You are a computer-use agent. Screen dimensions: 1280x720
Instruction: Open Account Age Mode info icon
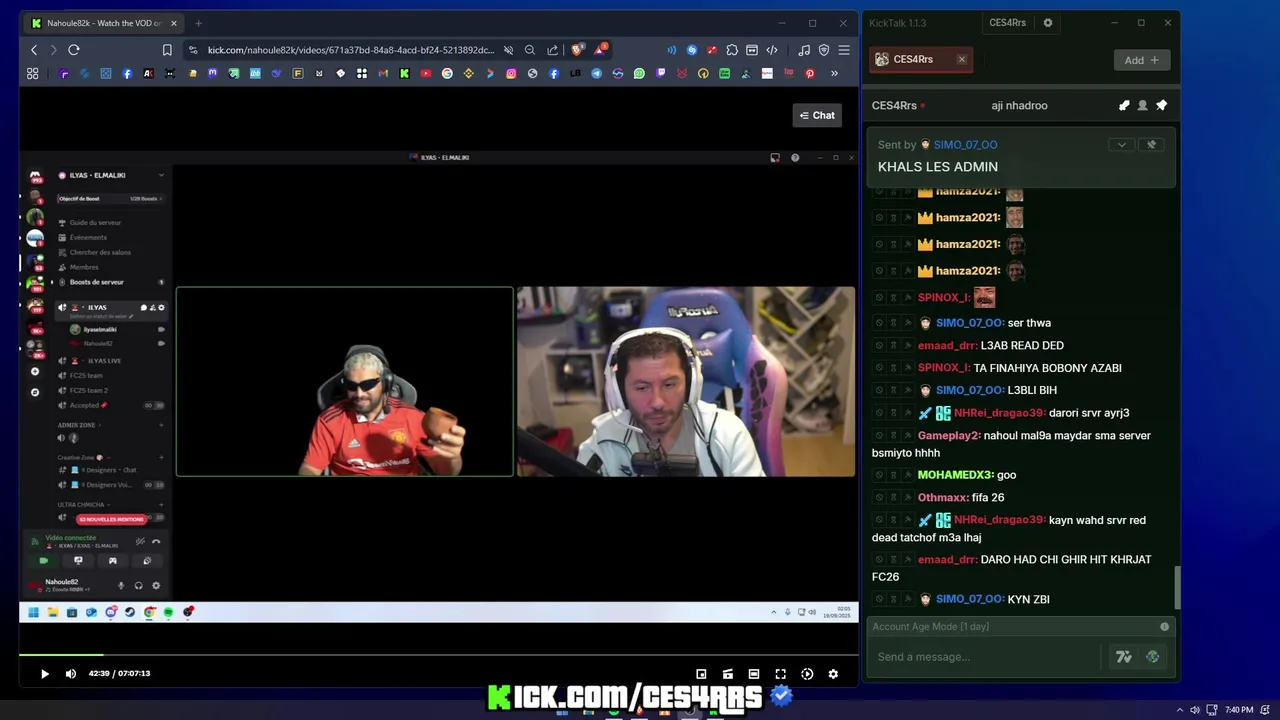coord(1164,627)
